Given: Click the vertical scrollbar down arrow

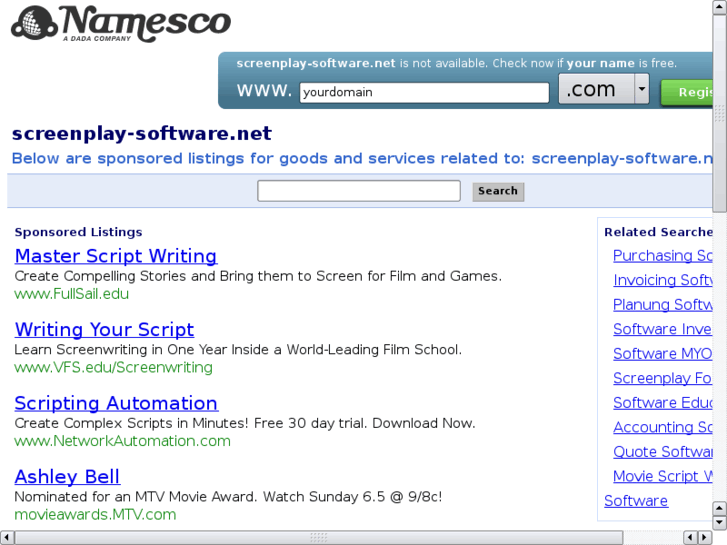Looking at the screenshot, I should coord(720,522).
